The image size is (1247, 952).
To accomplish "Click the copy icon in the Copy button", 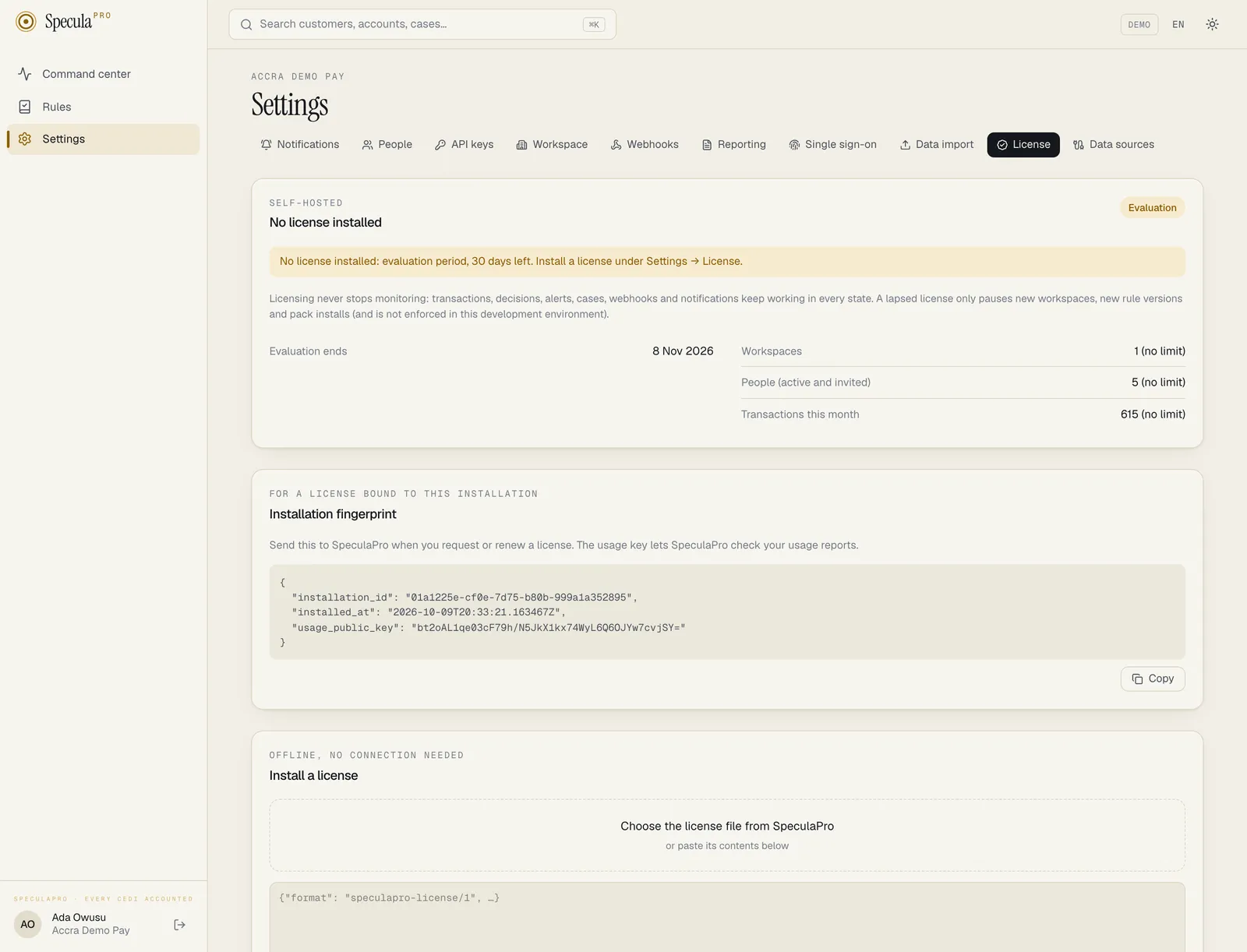I will pyautogui.click(x=1137, y=679).
